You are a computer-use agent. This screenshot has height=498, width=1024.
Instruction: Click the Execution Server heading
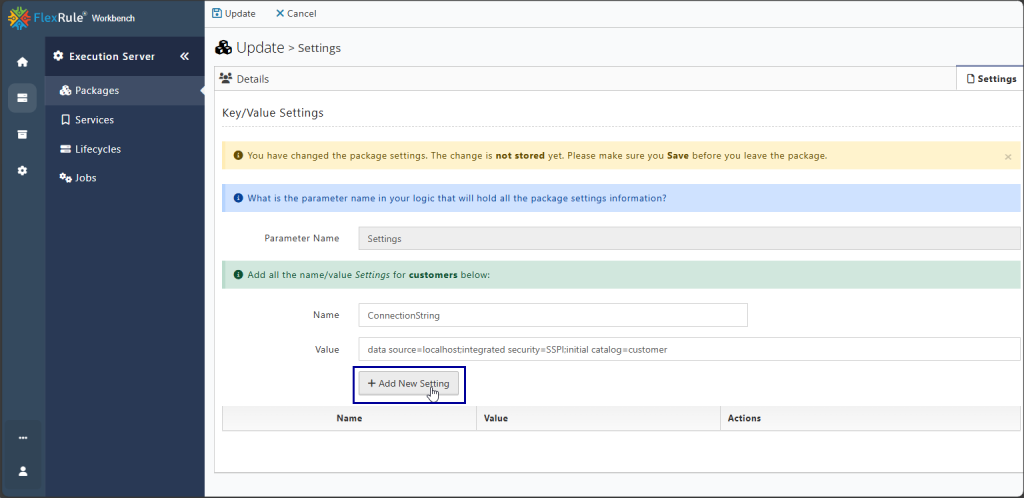pos(112,57)
